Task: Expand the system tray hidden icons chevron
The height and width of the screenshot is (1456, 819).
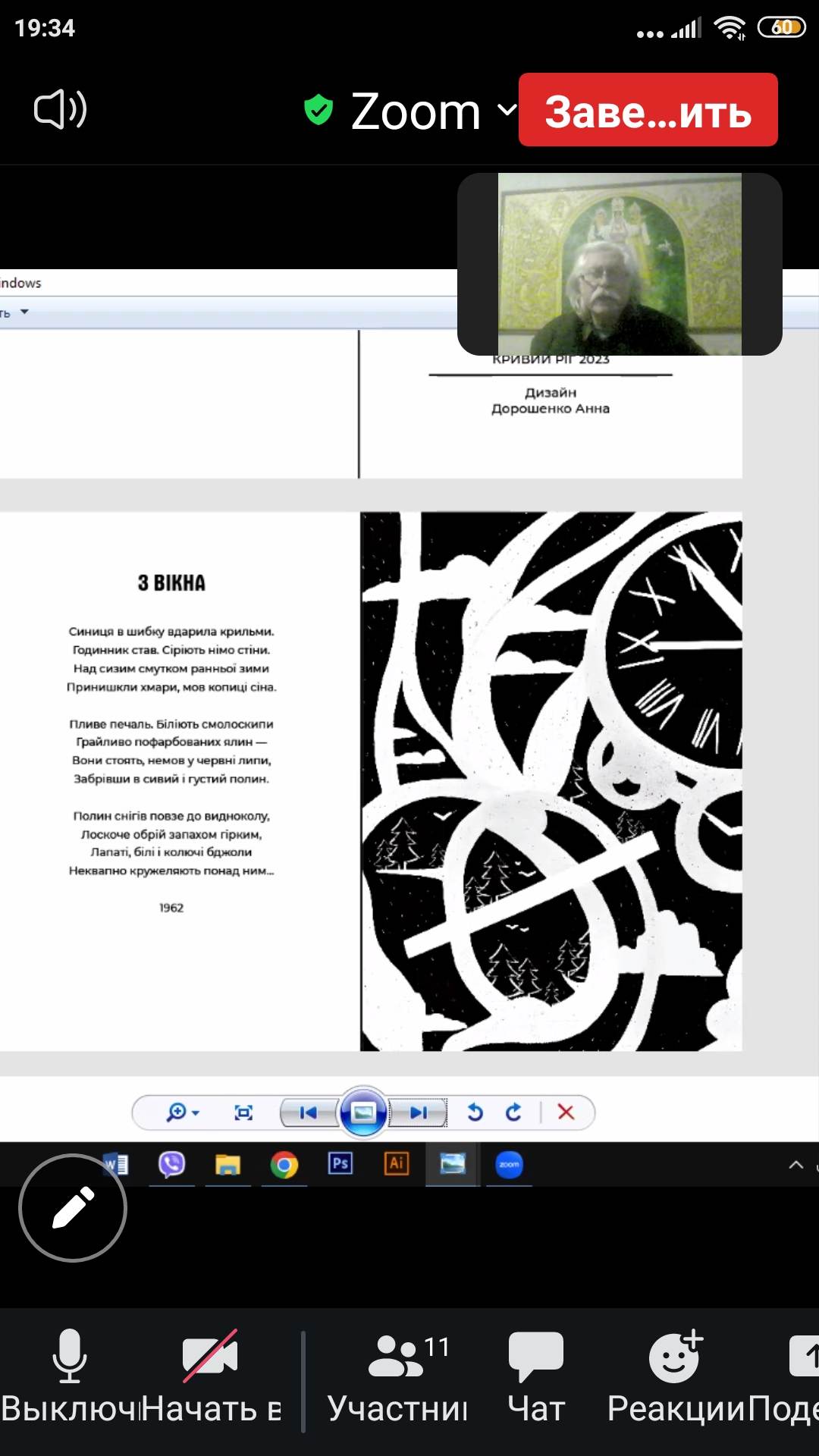Action: click(795, 1165)
